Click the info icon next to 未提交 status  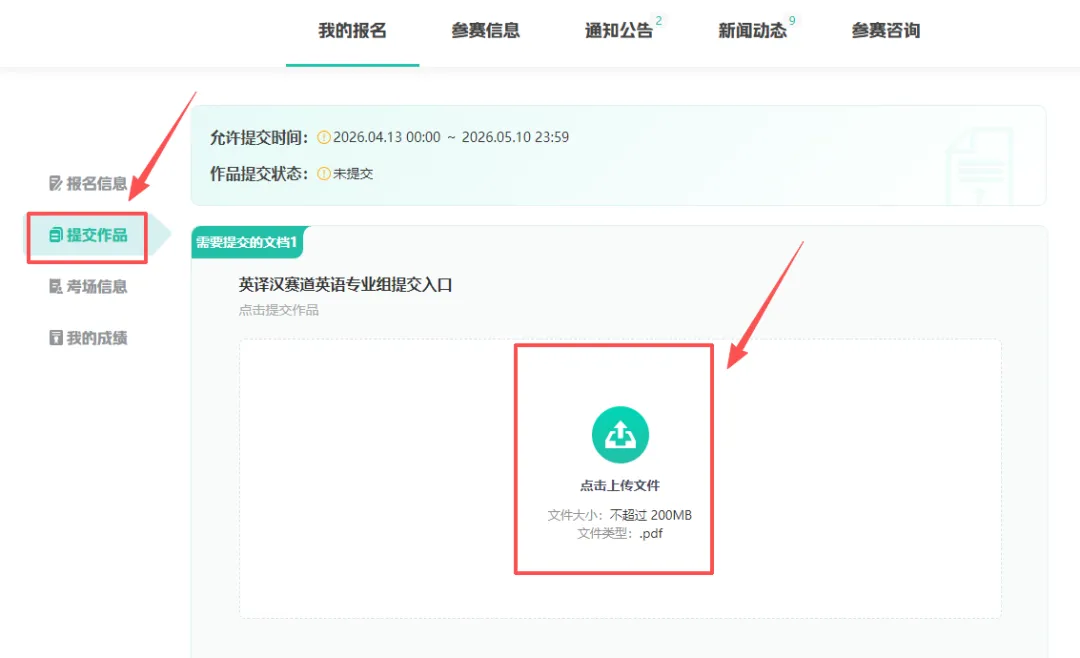(x=325, y=176)
